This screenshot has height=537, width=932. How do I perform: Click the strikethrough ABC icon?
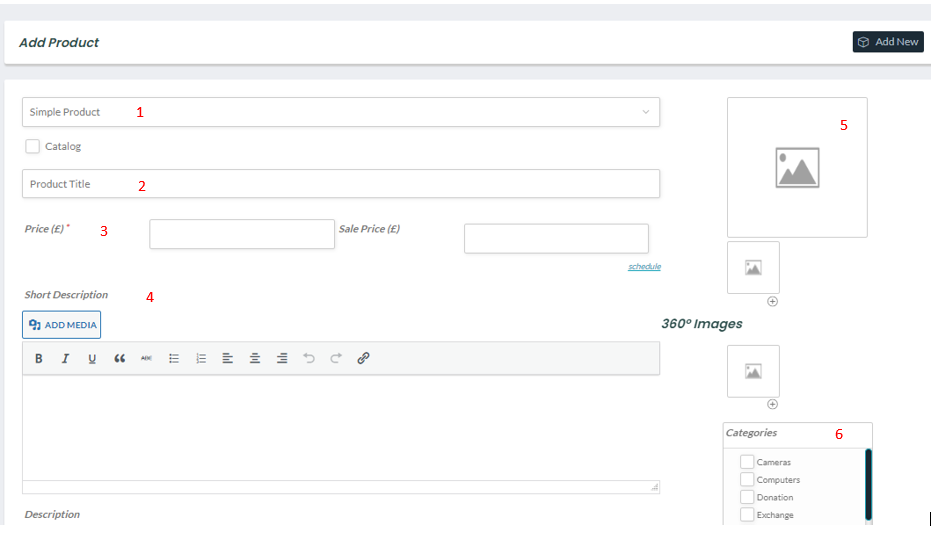click(146, 358)
